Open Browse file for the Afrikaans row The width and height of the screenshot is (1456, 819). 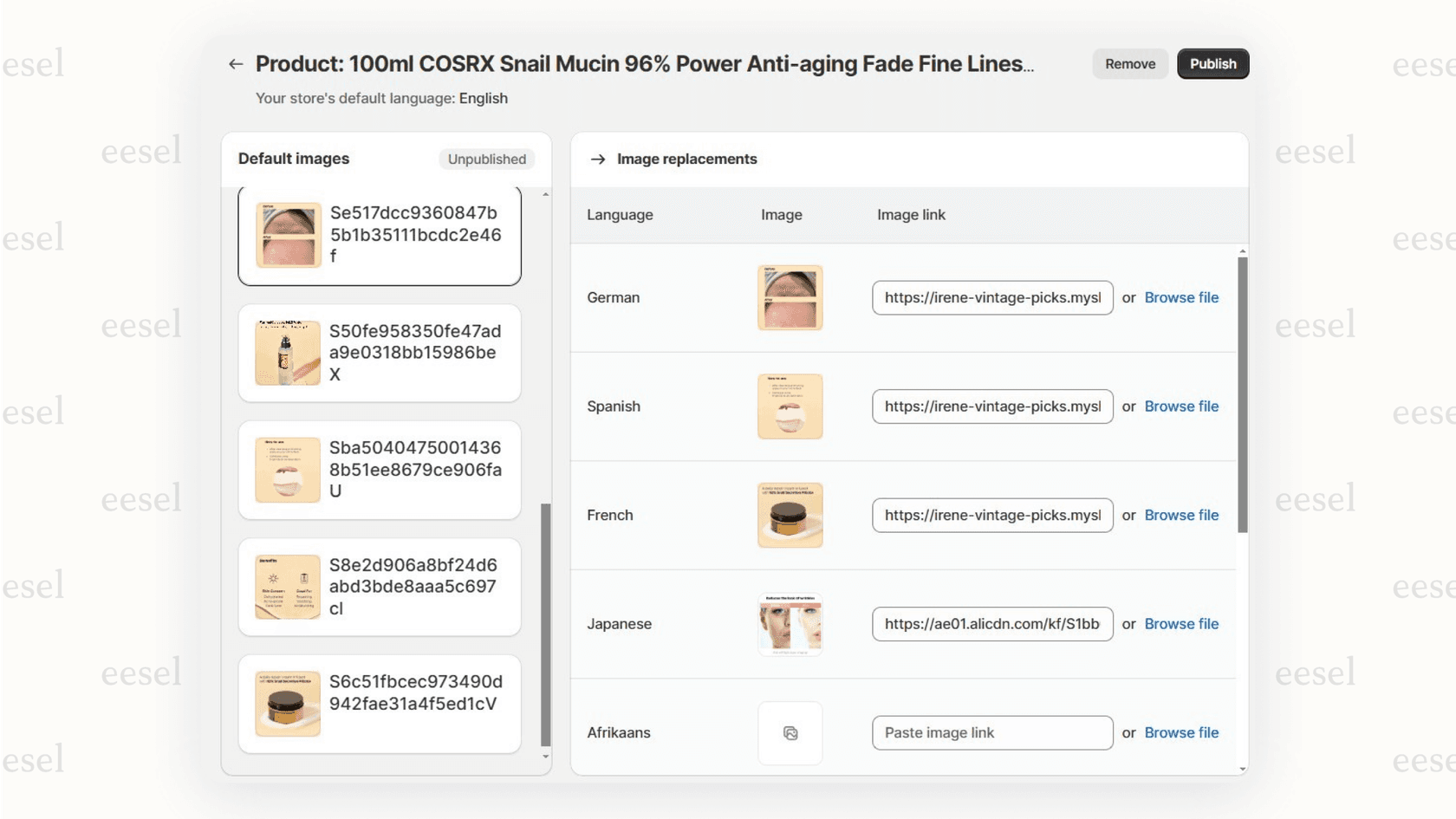(x=1181, y=732)
